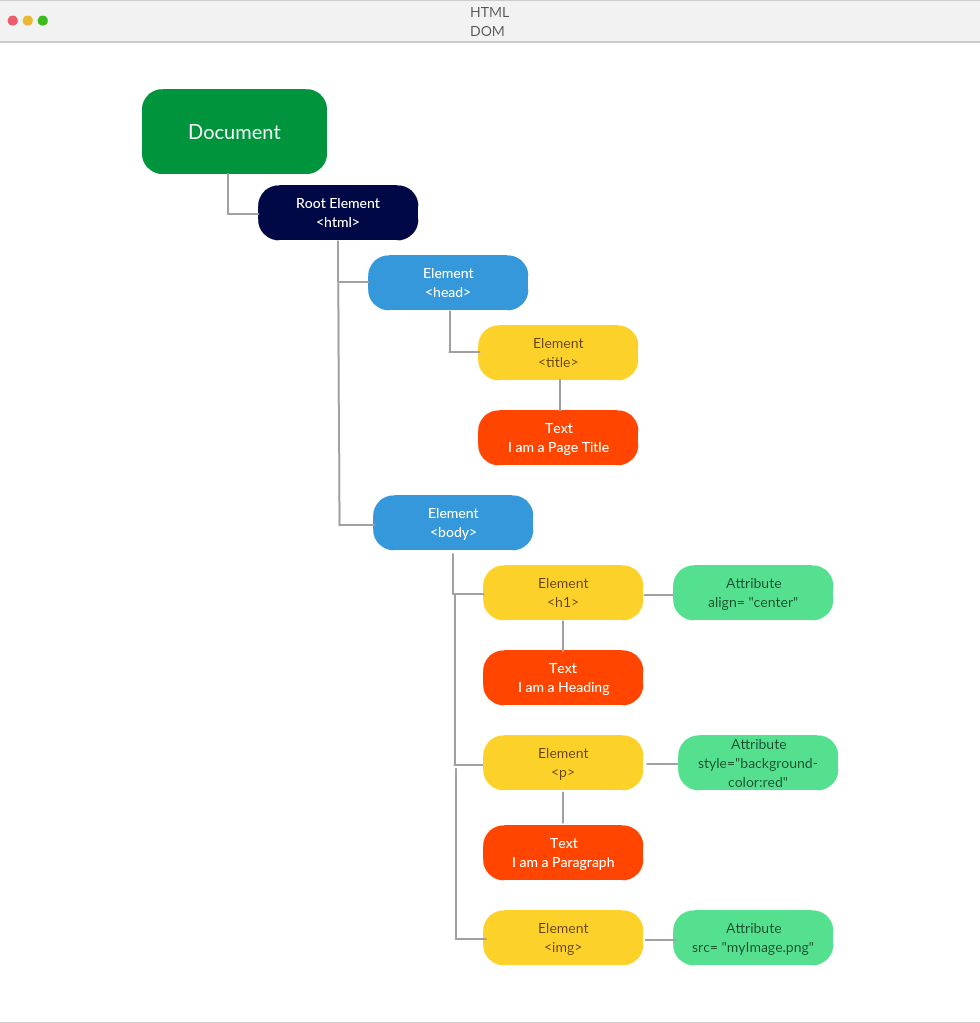Image resolution: width=980 pixels, height=1023 pixels.
Task: Click the 'I am a Heading' text node
Action: 563,677
